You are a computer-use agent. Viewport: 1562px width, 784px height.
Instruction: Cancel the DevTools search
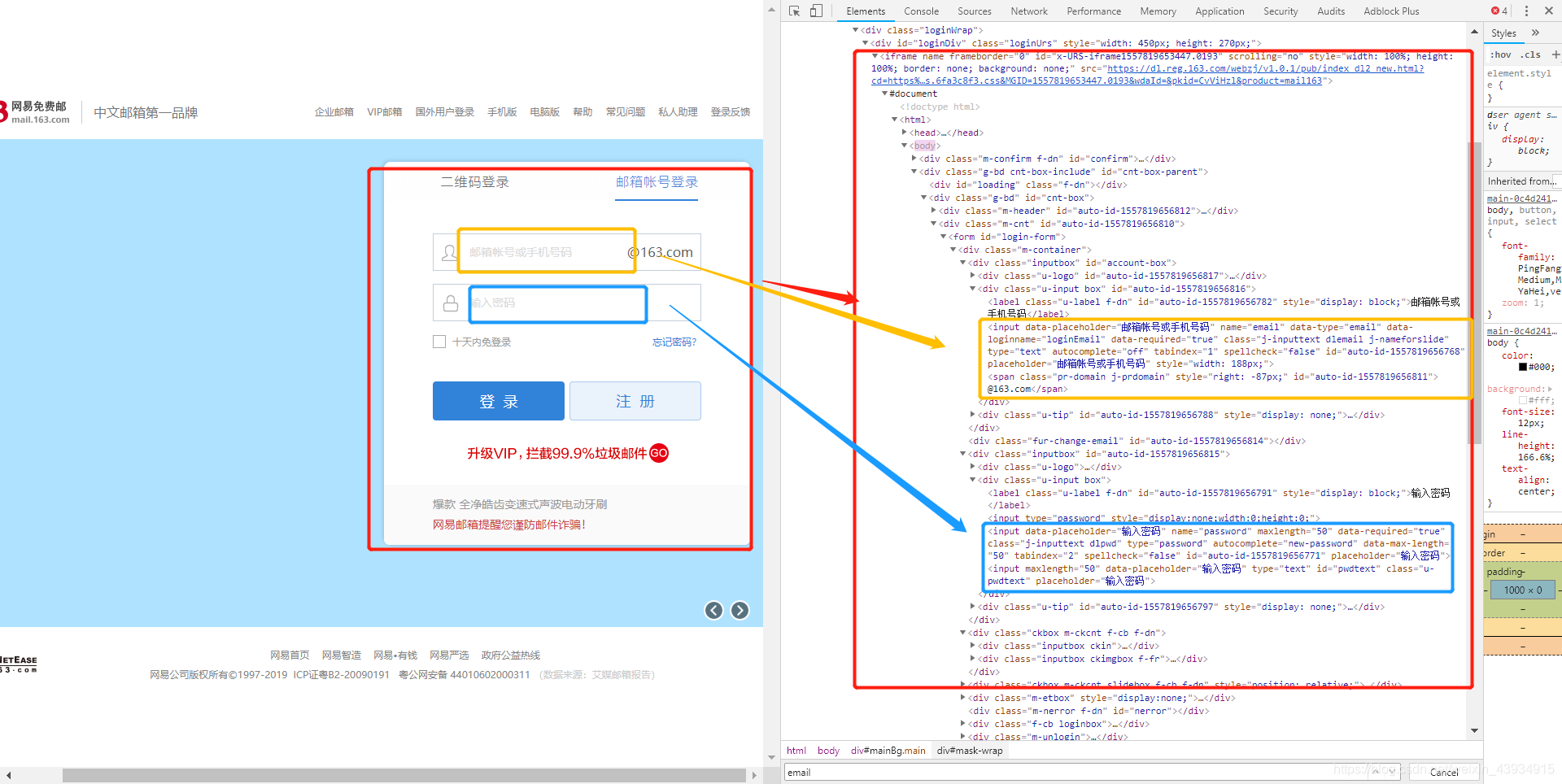pyautogui.click(x=1444, y=773)
